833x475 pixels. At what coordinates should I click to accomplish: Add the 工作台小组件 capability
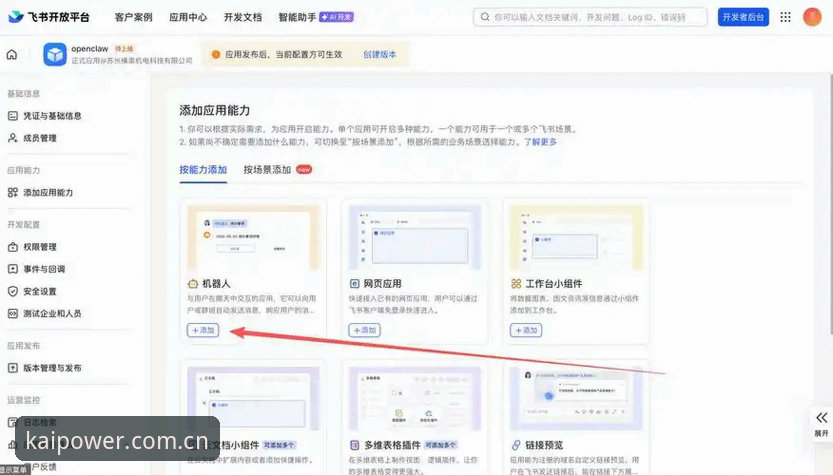coord(526,330)
